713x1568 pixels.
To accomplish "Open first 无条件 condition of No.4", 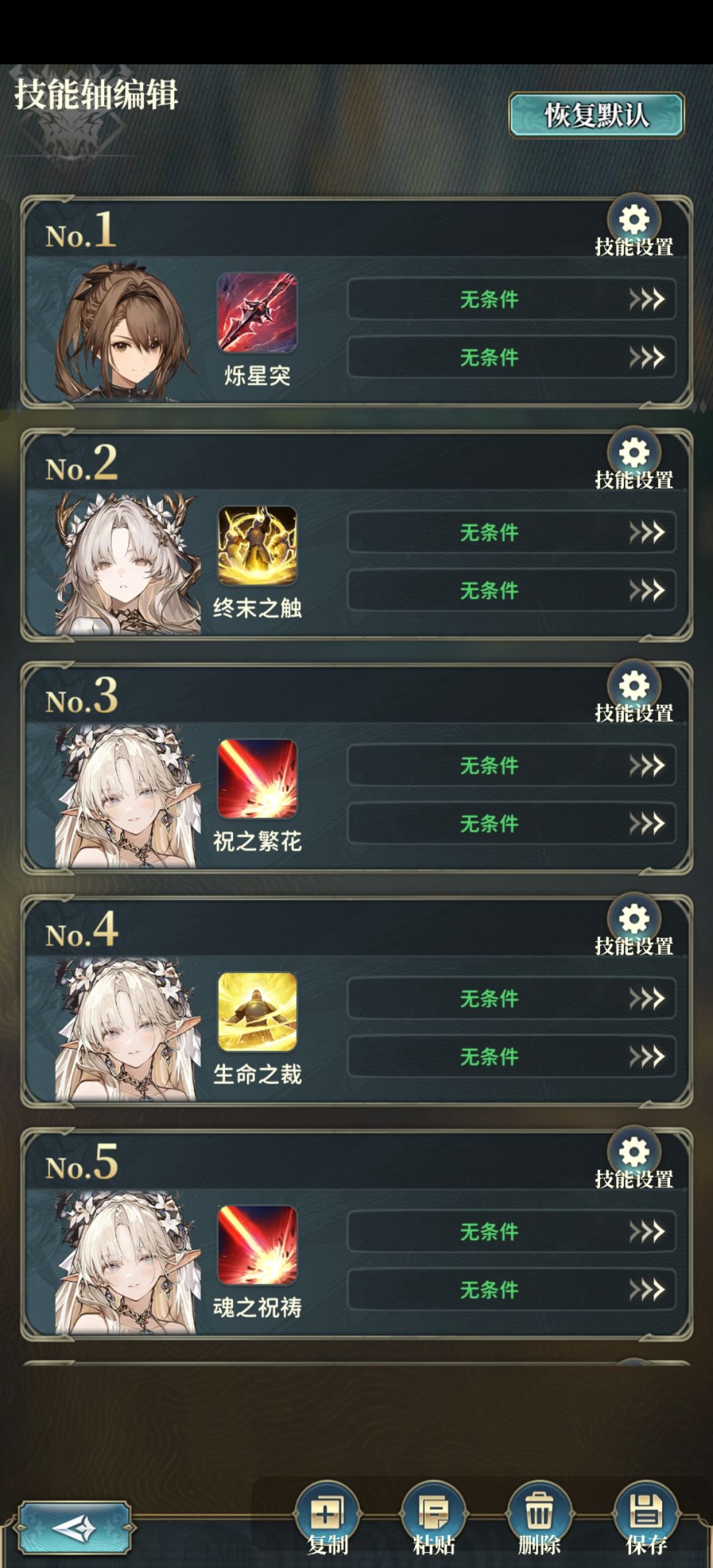I will [x=512, y=998].
